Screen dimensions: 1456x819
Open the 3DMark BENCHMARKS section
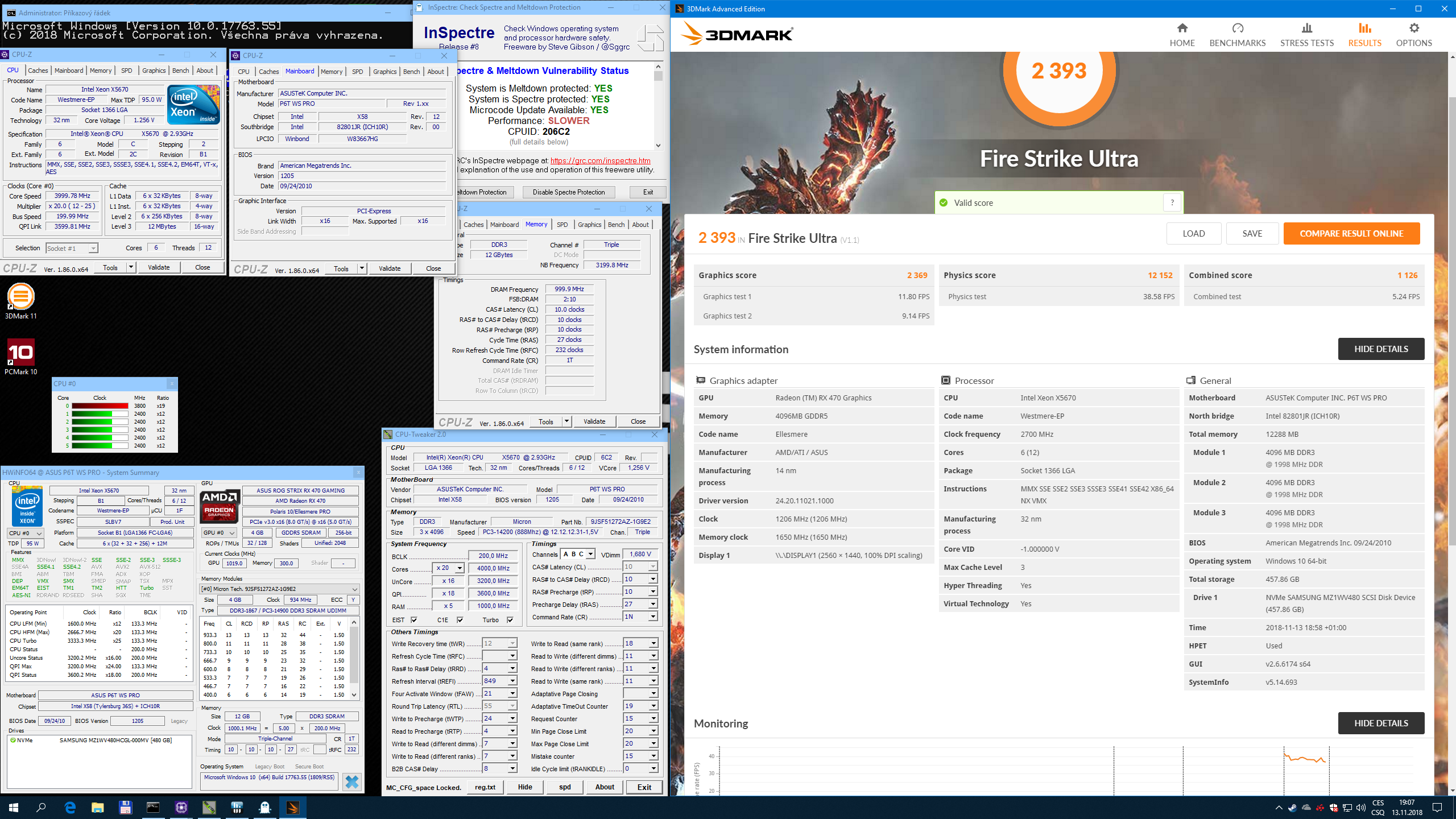1237,35
